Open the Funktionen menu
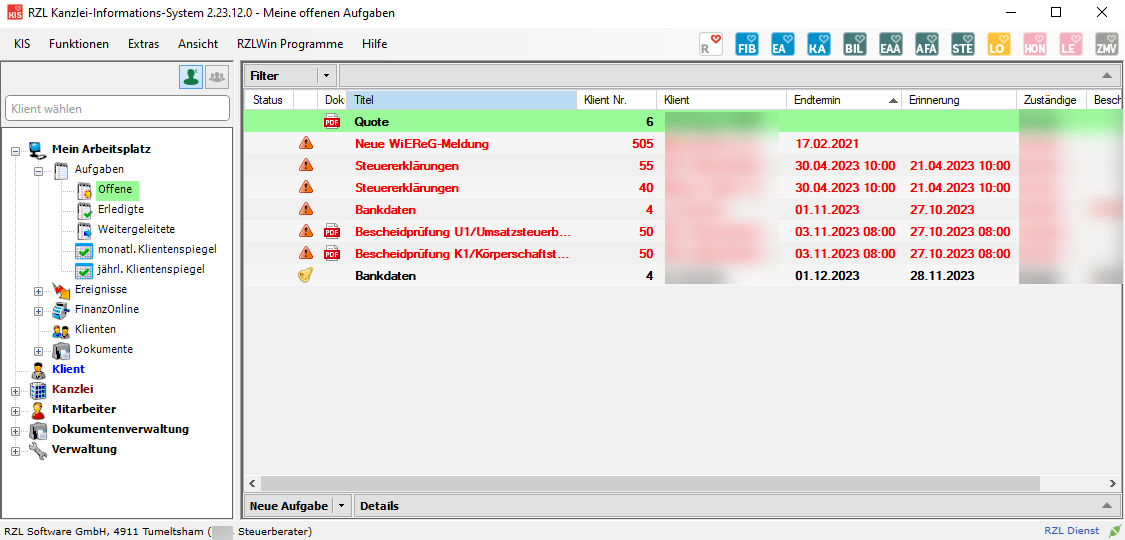Screen dimensions: 1125x540 click(x=79, y=44)
